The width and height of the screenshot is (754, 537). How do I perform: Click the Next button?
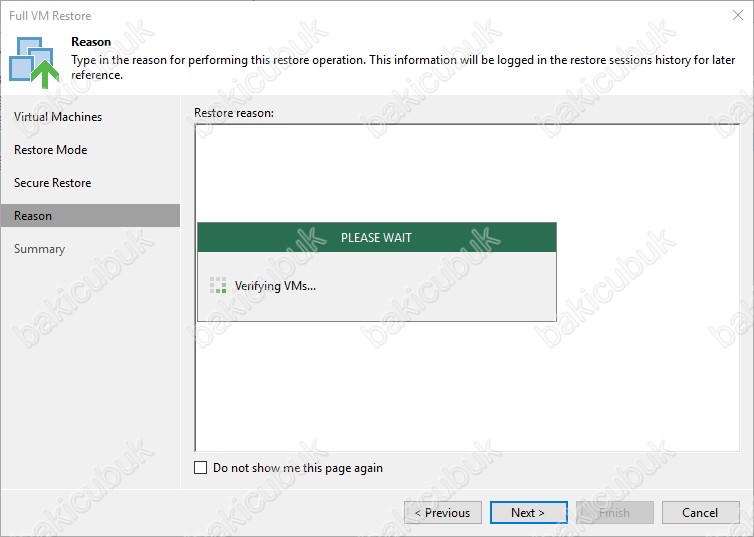click(x=528, y=512)
